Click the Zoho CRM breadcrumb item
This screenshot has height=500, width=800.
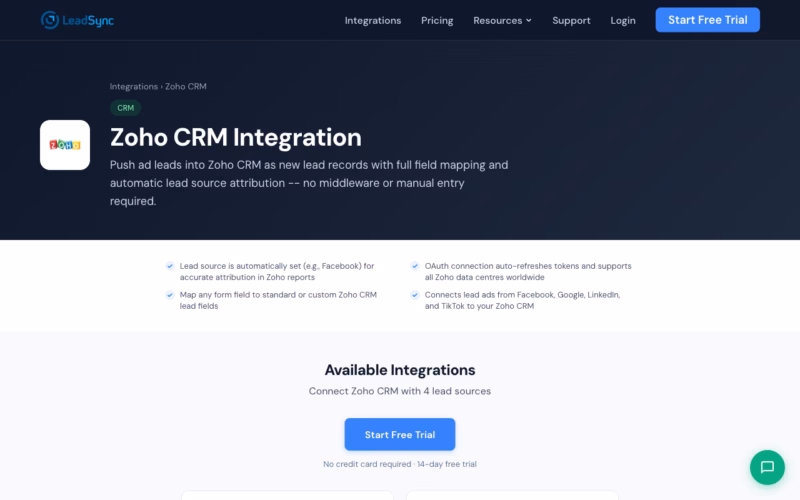coord(186,86)
